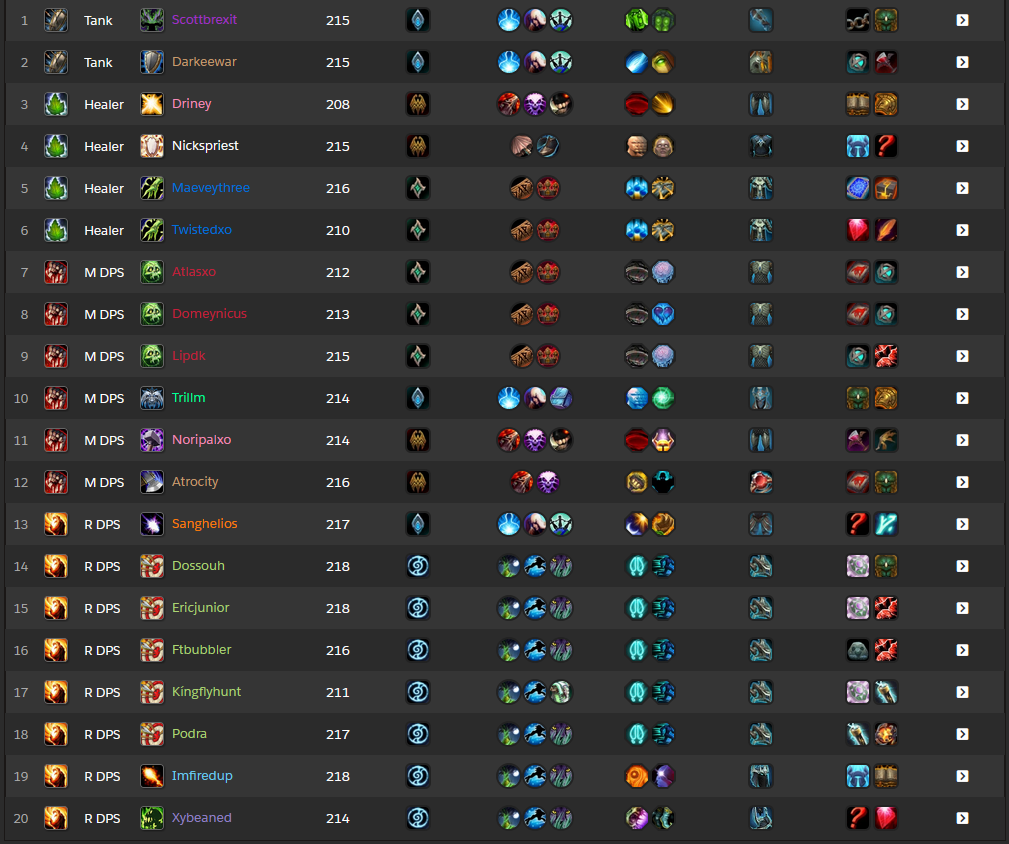The image size is (1009, 844).
Task: Click Nickspriest's priest class icon
Action: pos(152,146)
